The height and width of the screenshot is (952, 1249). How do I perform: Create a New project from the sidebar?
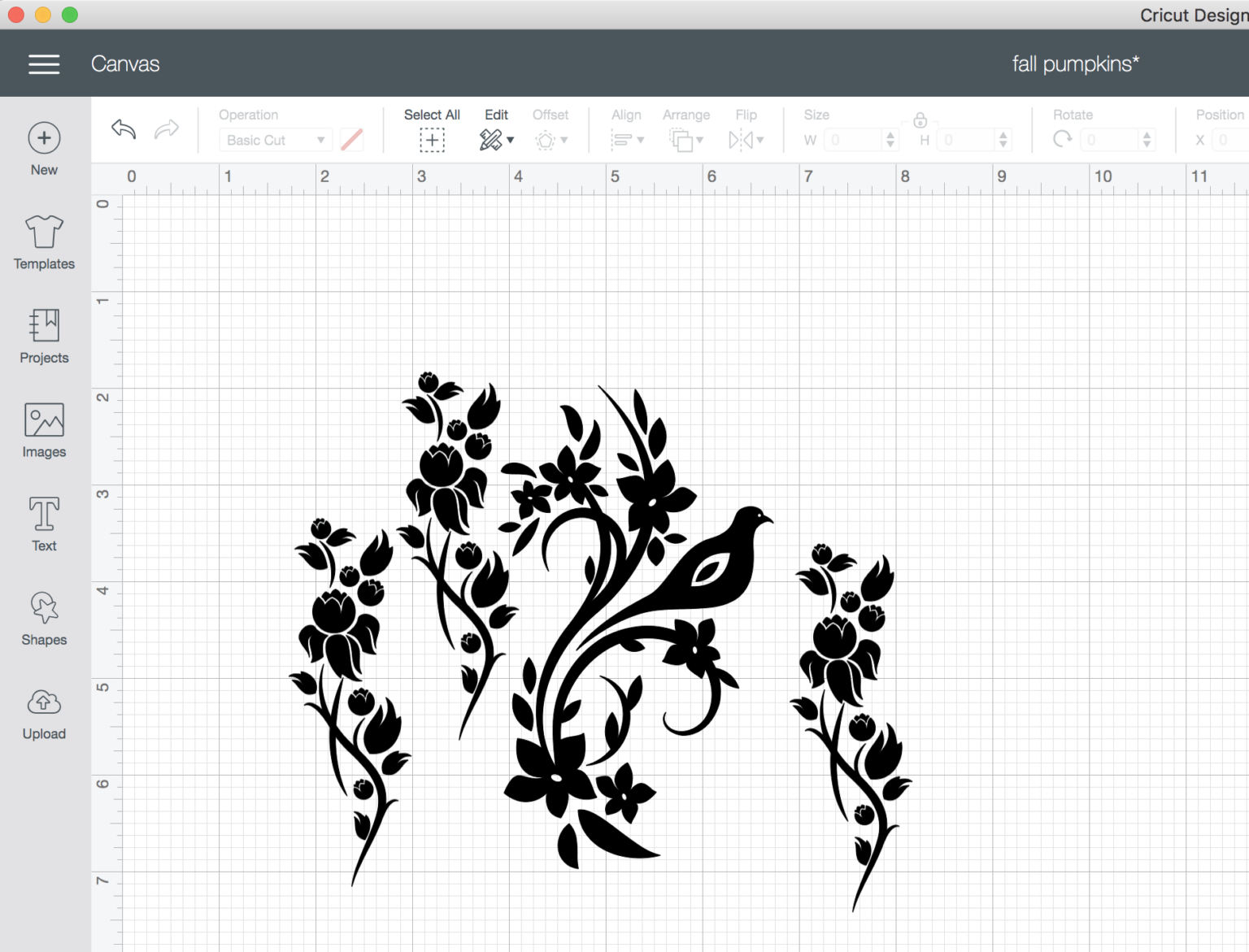click(x=44, y=148)
